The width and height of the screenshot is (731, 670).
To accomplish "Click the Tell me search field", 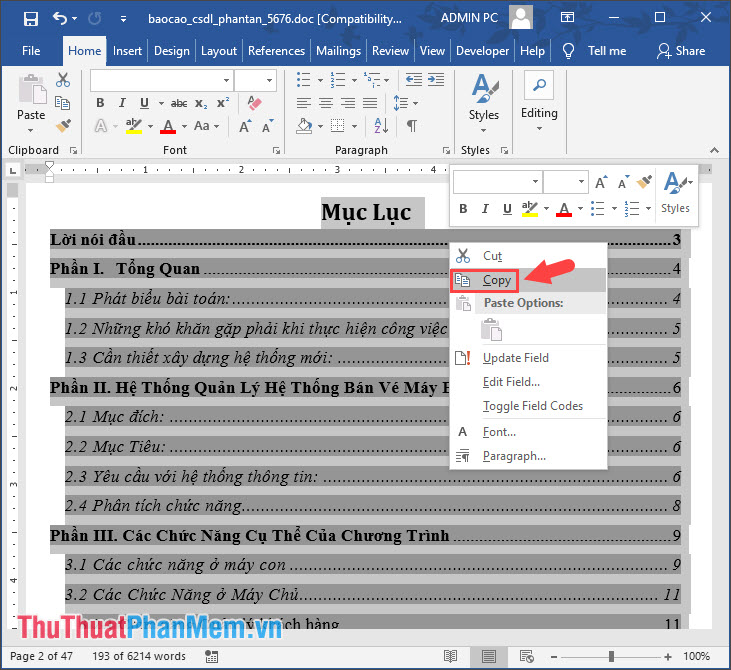I will click(606, 51).
